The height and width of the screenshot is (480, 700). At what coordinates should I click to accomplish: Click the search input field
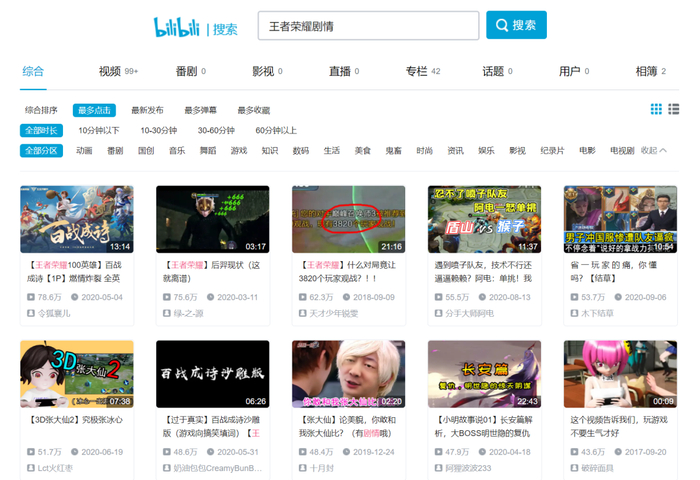click(x=368, y=26)
